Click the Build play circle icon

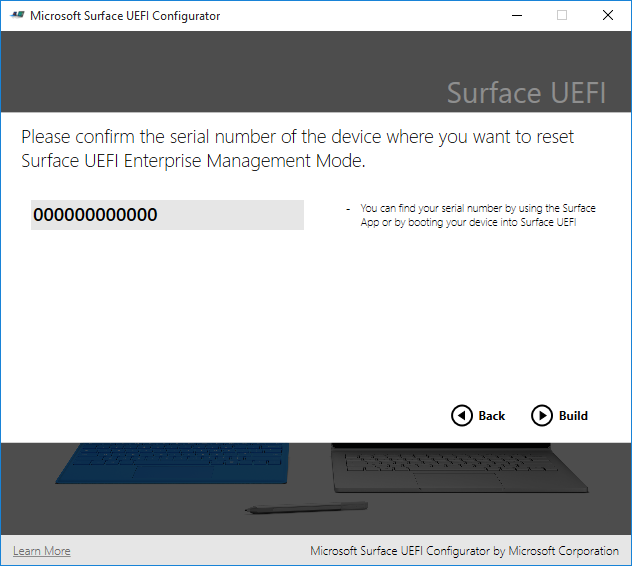pos(542,416)
